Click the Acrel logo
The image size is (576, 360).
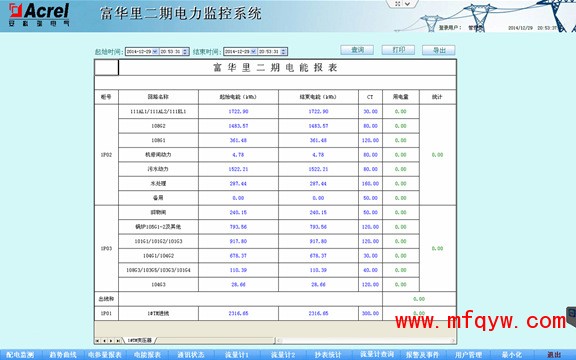point(39,15)
